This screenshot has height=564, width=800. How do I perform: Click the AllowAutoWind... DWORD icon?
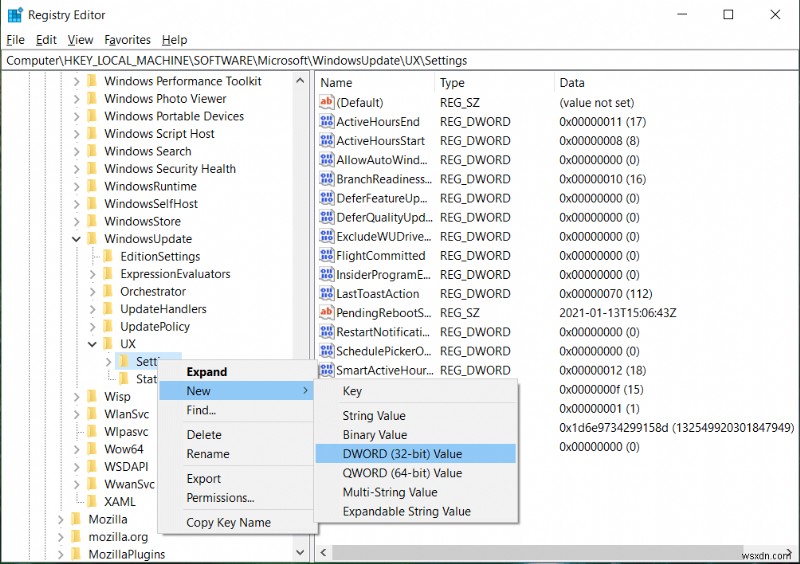point(327,160)
